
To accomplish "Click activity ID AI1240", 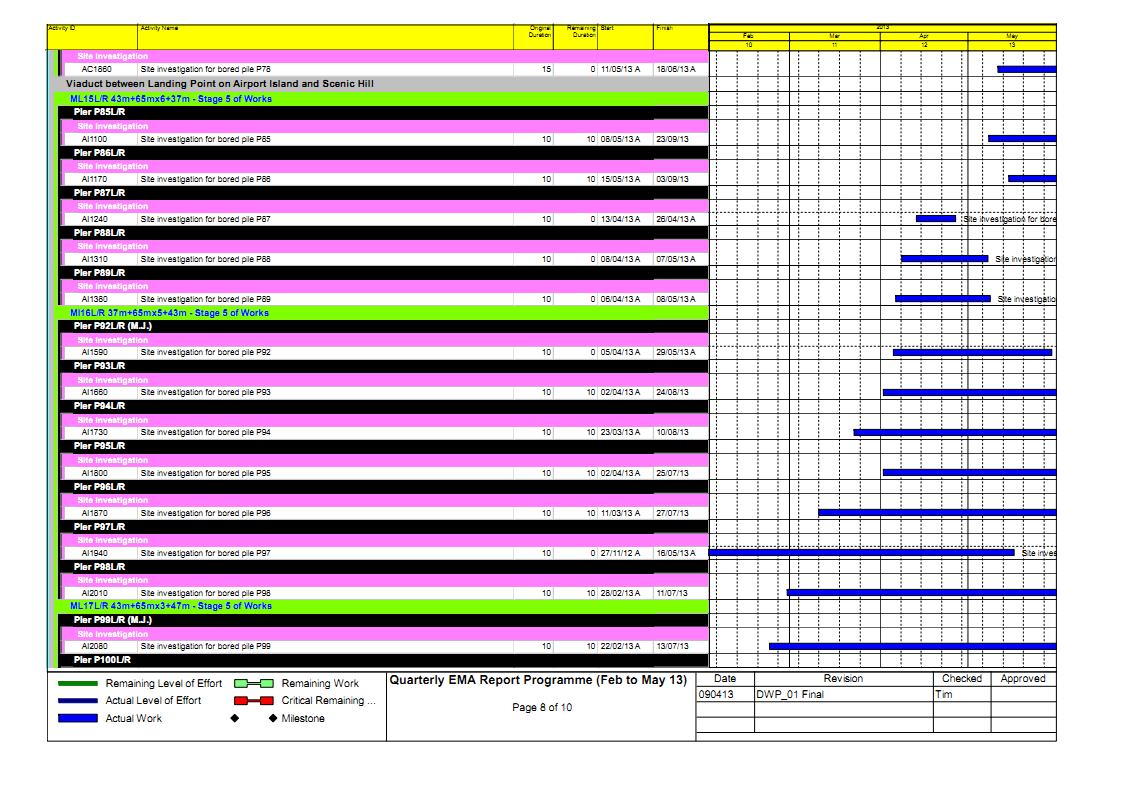I will [95, 220].
